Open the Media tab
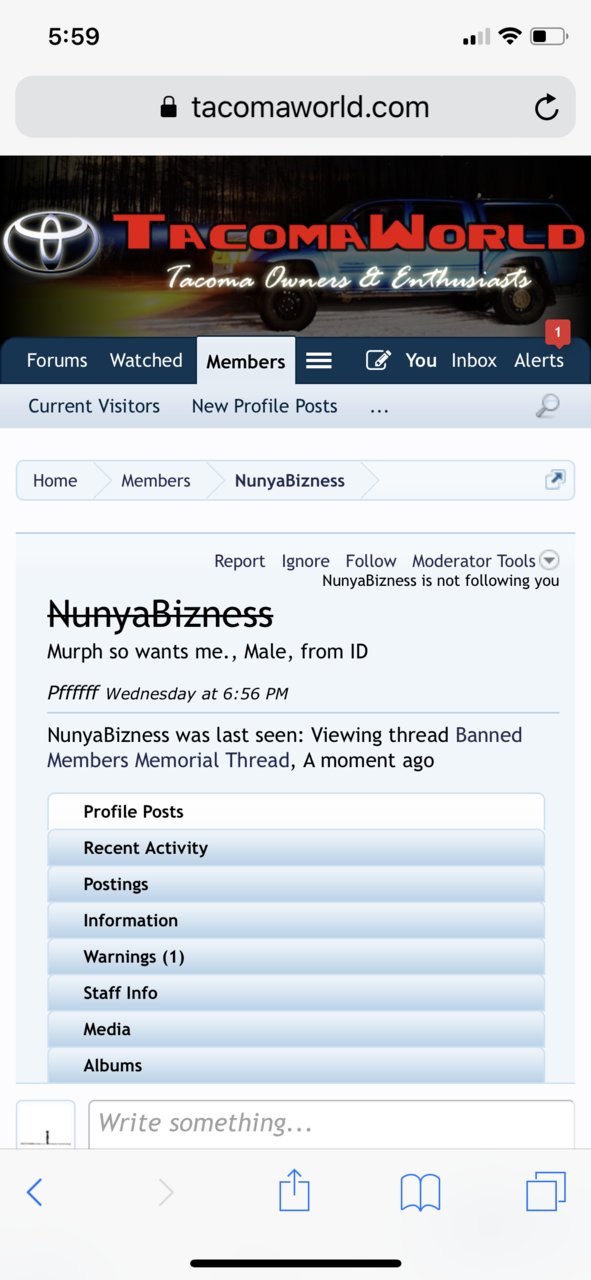591x1280 pixels. coord(296,1029)
